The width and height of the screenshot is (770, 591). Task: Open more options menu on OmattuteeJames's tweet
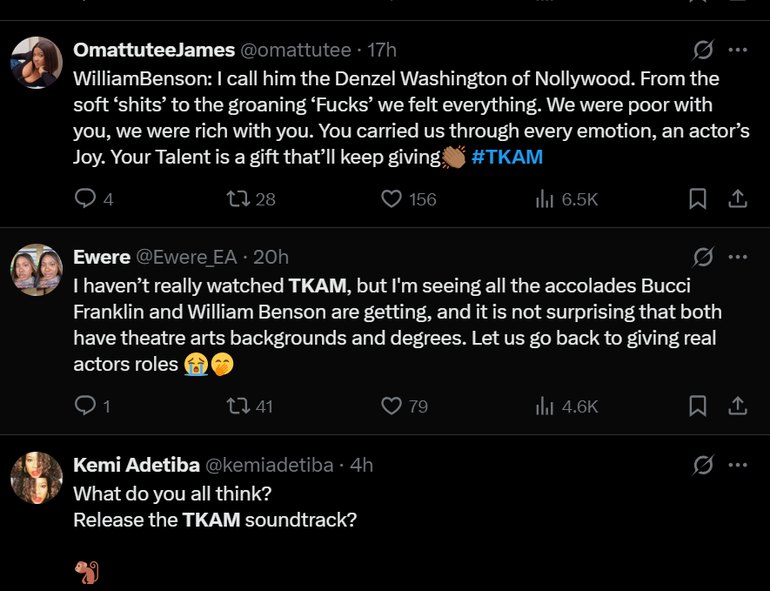point(737,50)
